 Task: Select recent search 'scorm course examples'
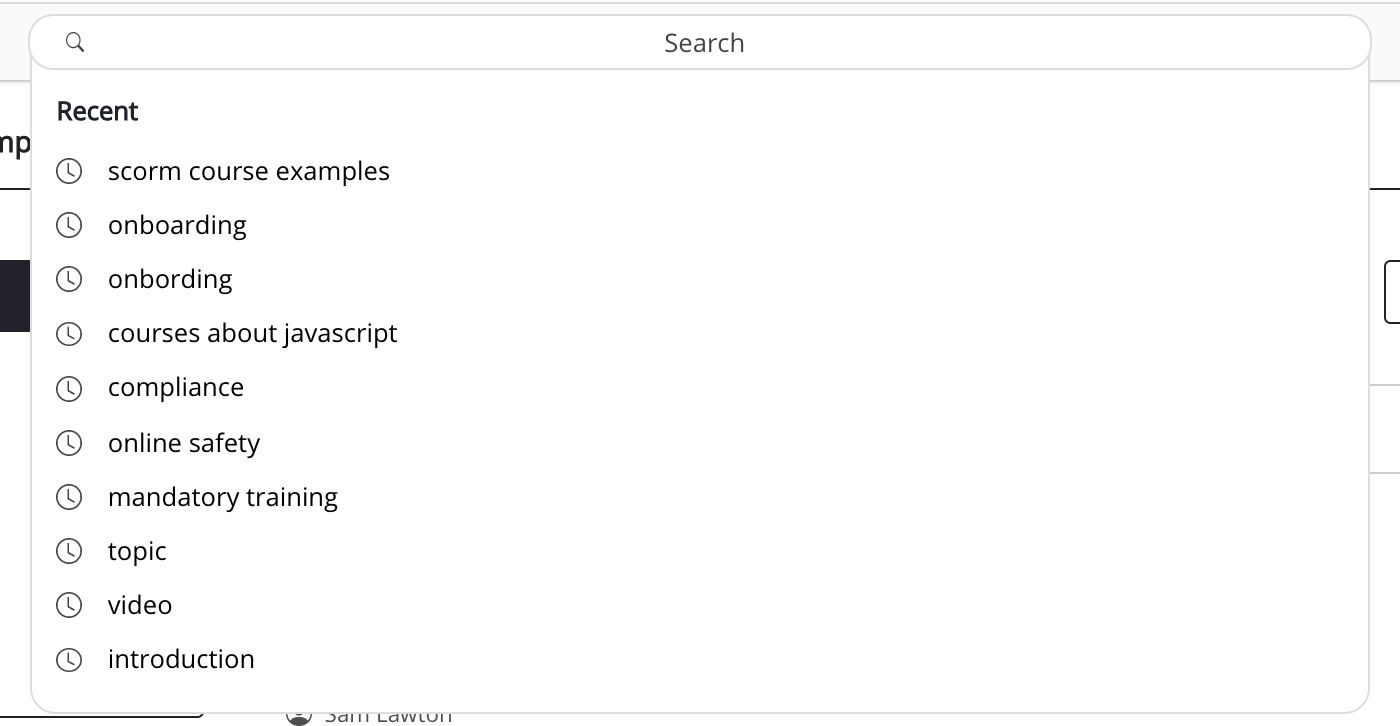pos(249,171)
